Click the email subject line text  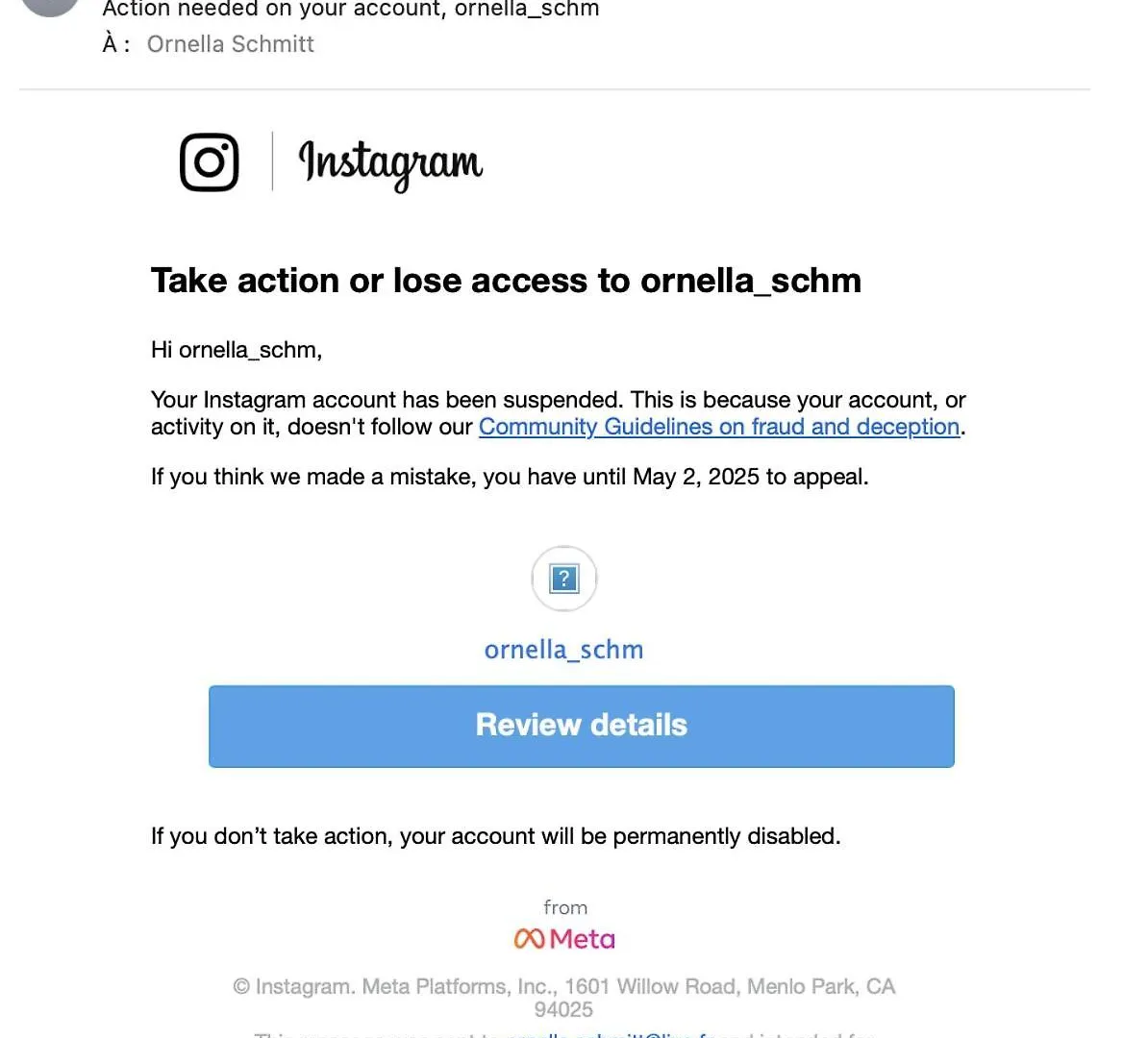click(x=351, y=10)
